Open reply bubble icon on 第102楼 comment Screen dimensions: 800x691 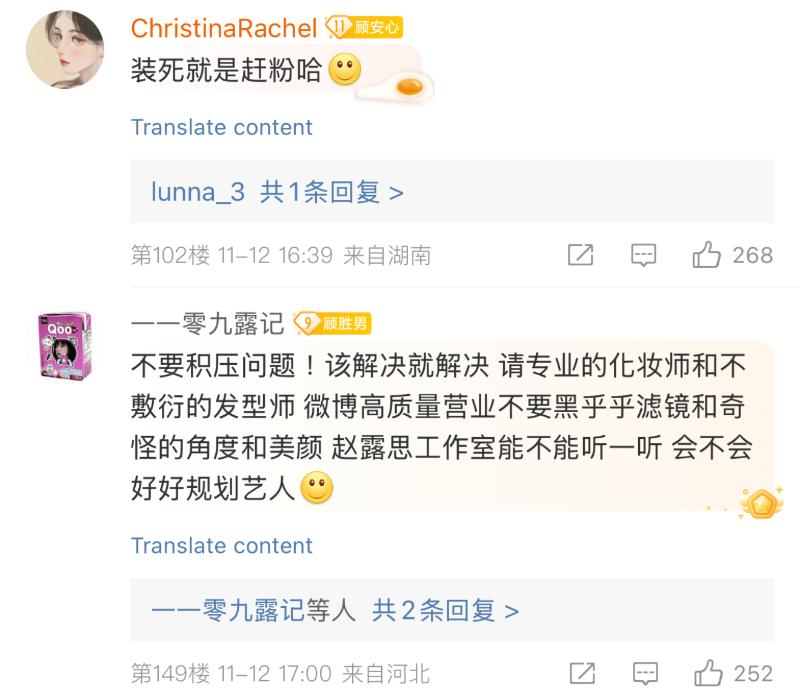click(643, 255)
